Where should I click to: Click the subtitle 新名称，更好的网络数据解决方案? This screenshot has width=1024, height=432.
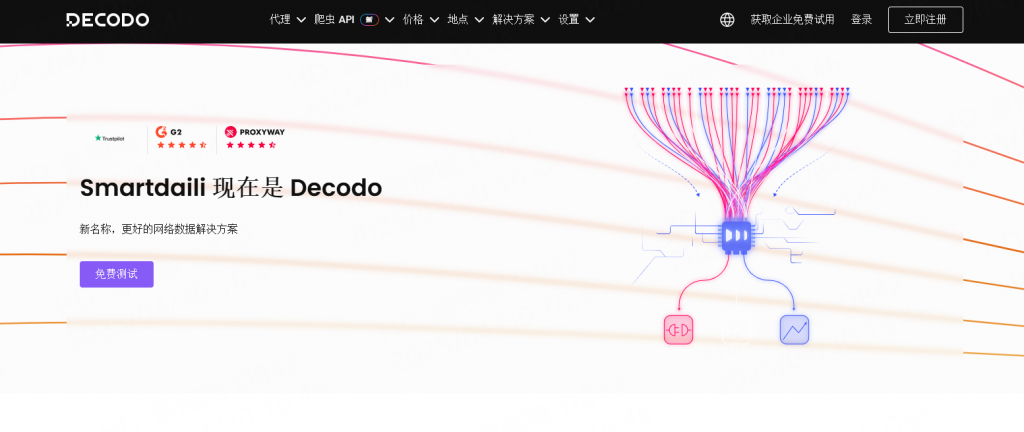click(159, 229)
